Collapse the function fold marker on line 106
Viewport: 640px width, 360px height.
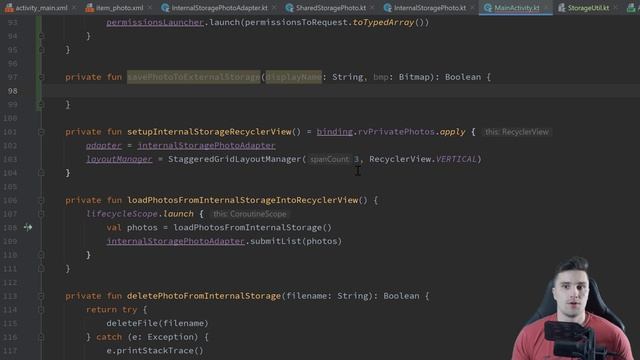click(x=41, y=200)
